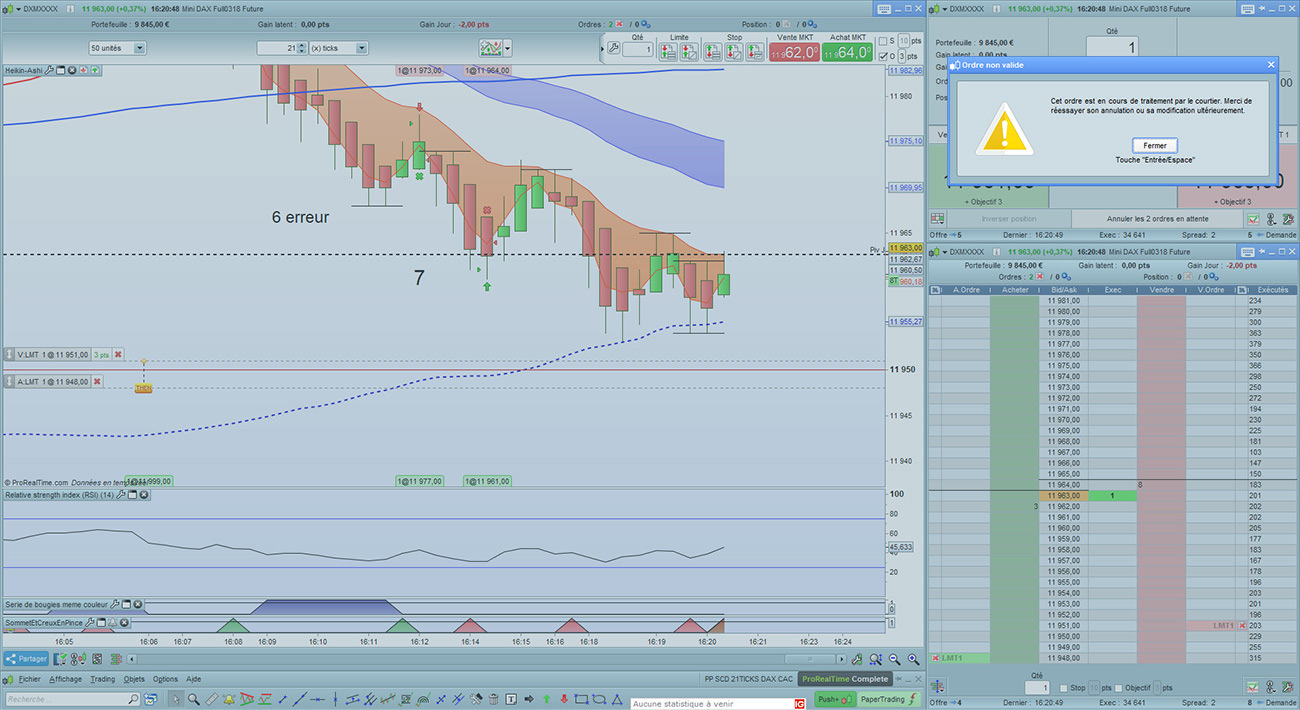Open Heikin-Ashi settings wrench icon

(x=48, y=71)
